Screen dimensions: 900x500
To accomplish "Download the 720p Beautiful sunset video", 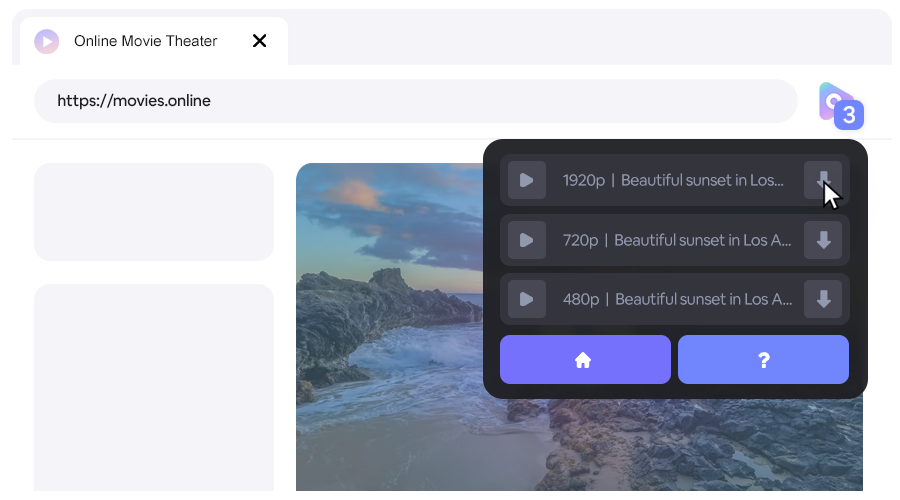I will click(x=823, y=240).
